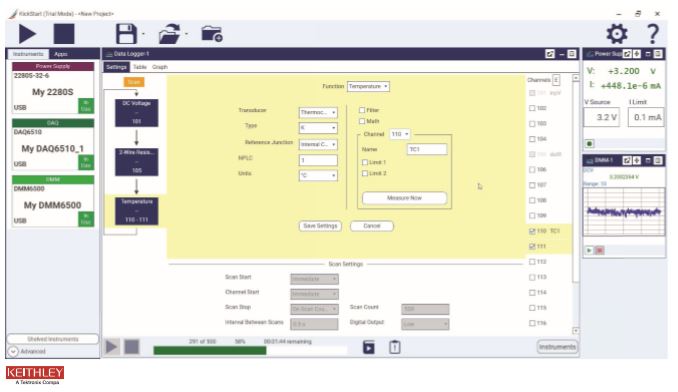This screenshot has width=678, height=392.
Task: Click the green In Use badge for My 2280S
Action: tap(86, 106)
